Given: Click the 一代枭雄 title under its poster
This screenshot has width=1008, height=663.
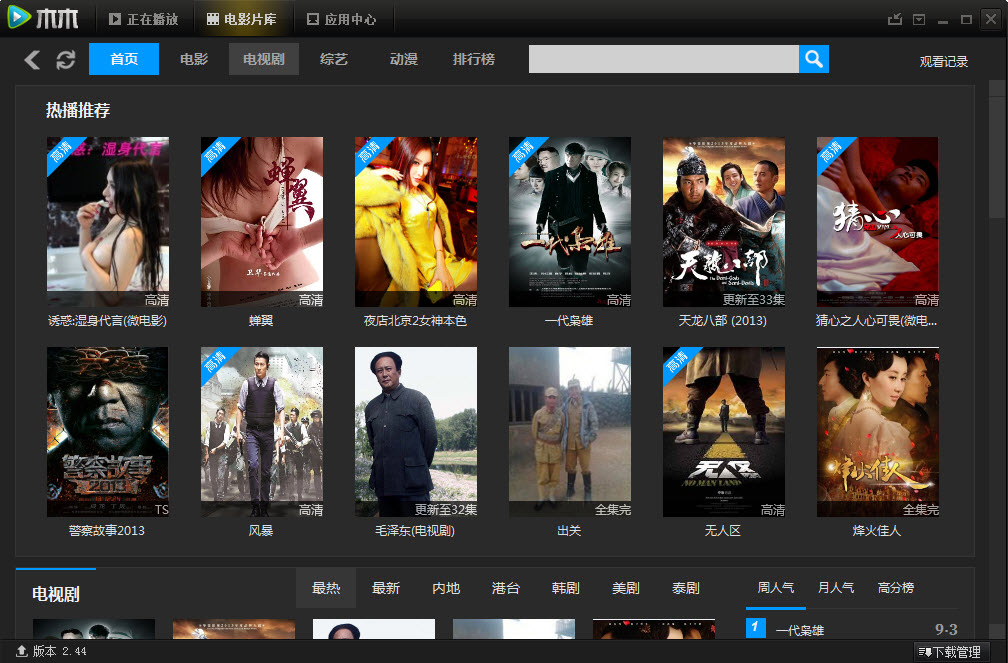Looking at the screenshot, I should click(569, 320).
